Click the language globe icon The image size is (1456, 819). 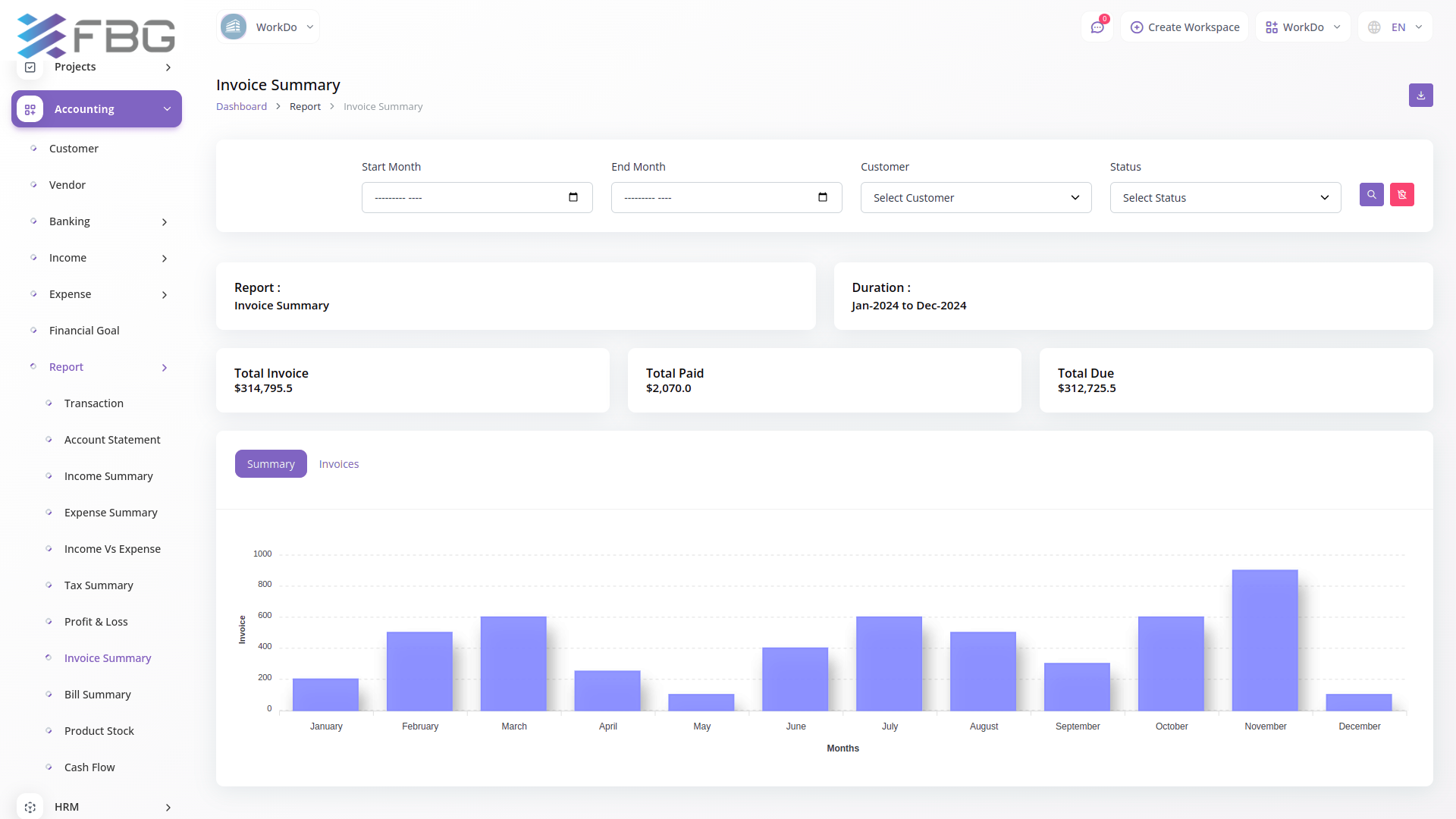click(1374, 27)
